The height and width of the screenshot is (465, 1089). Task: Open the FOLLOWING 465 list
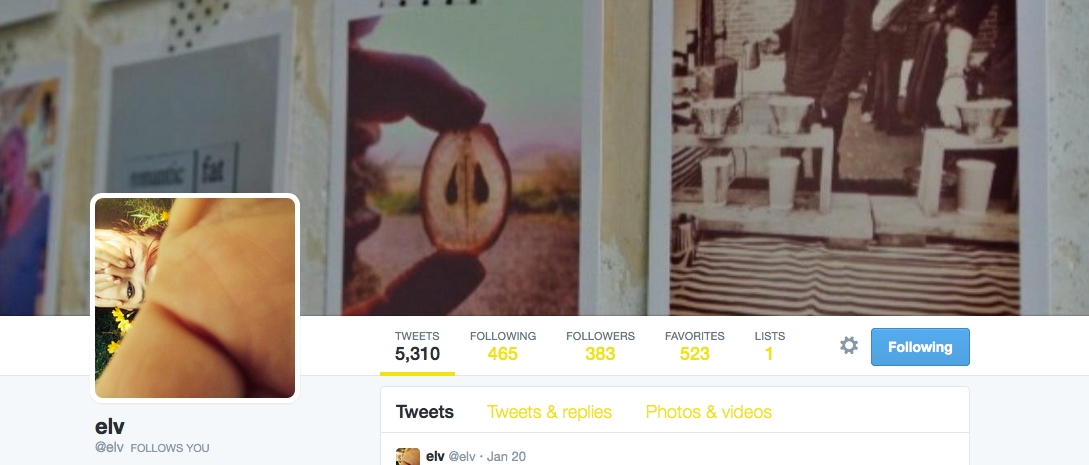(503, 346)
